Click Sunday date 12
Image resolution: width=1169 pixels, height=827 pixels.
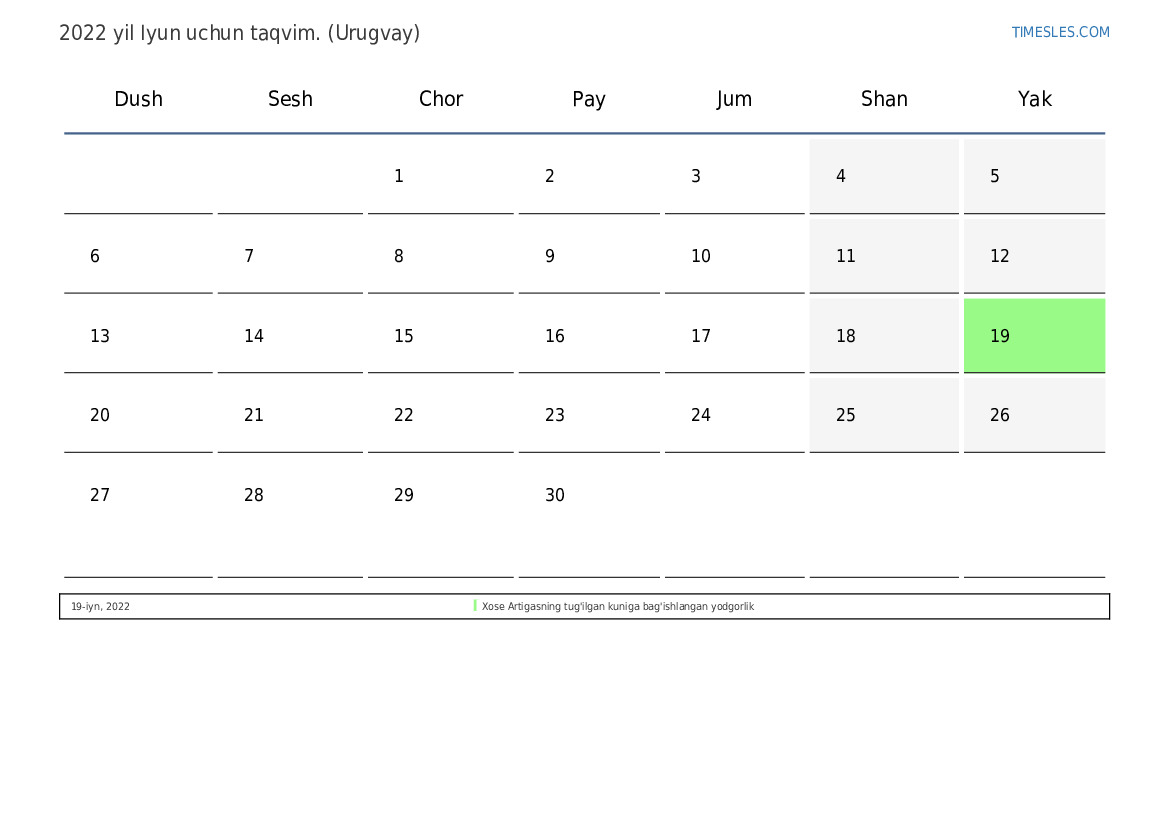pos(1034,256)
